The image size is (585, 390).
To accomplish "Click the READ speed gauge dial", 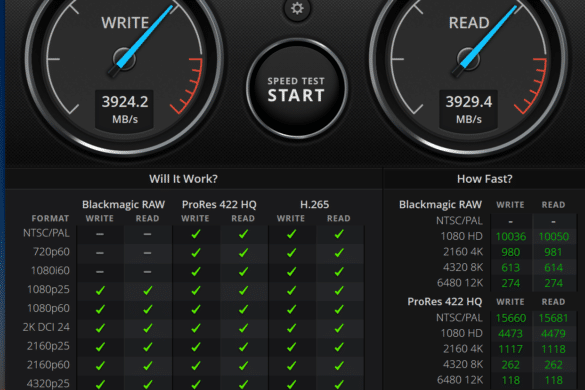I will 469,60.
